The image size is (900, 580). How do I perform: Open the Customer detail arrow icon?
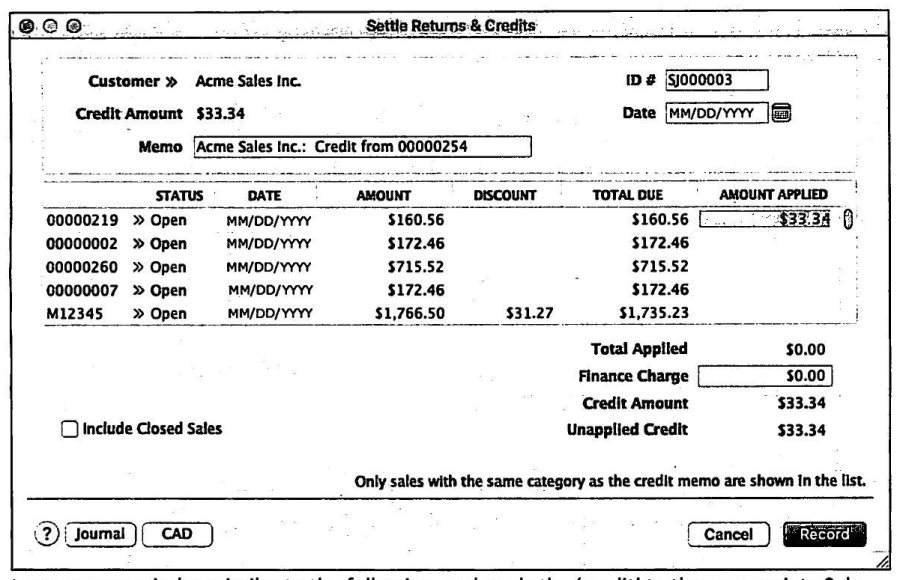click(171, 82)
